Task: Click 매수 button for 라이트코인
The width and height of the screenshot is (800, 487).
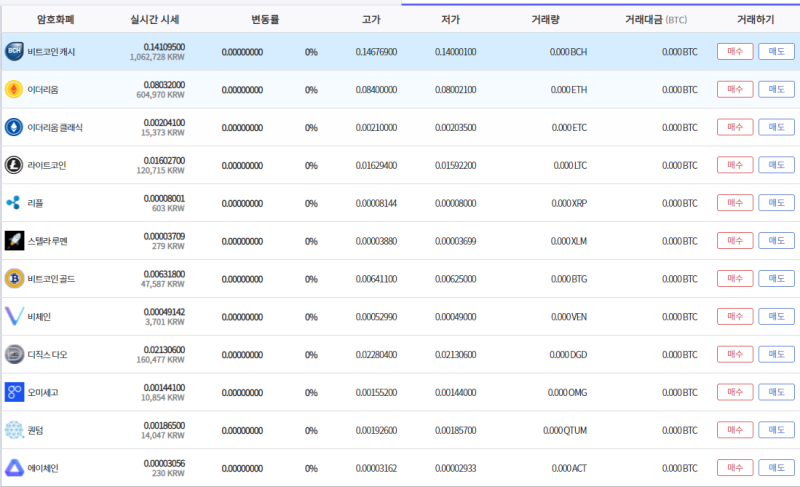Action: click(x=735, y=165)
